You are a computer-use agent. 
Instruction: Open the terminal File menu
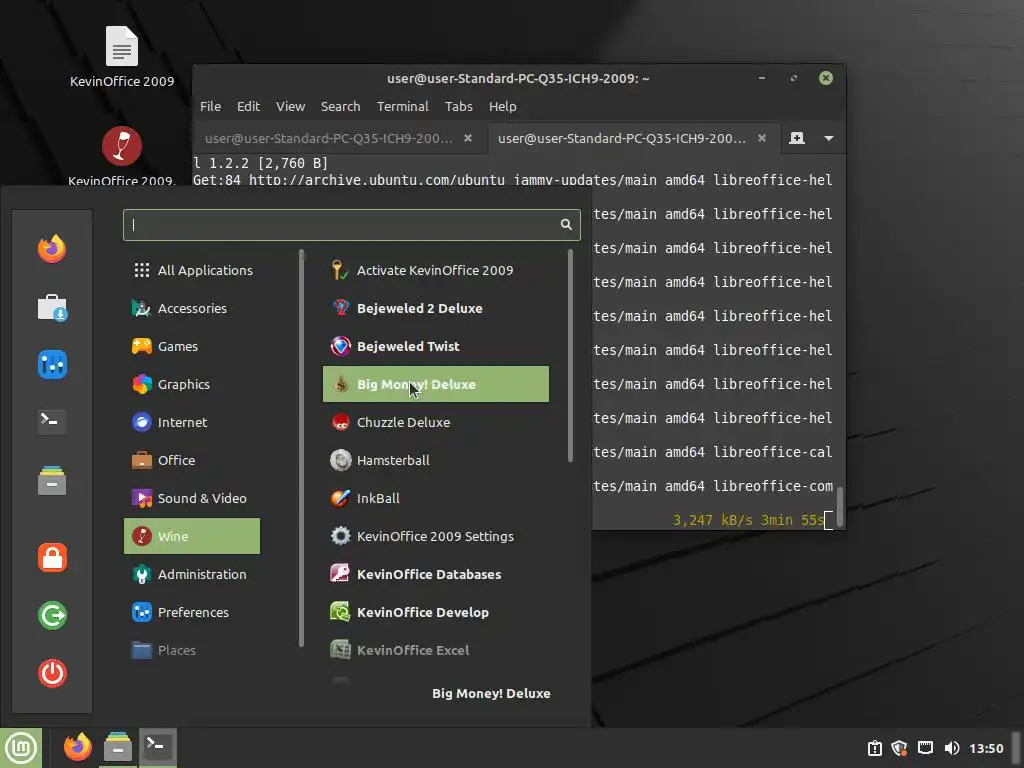point(210,106)
